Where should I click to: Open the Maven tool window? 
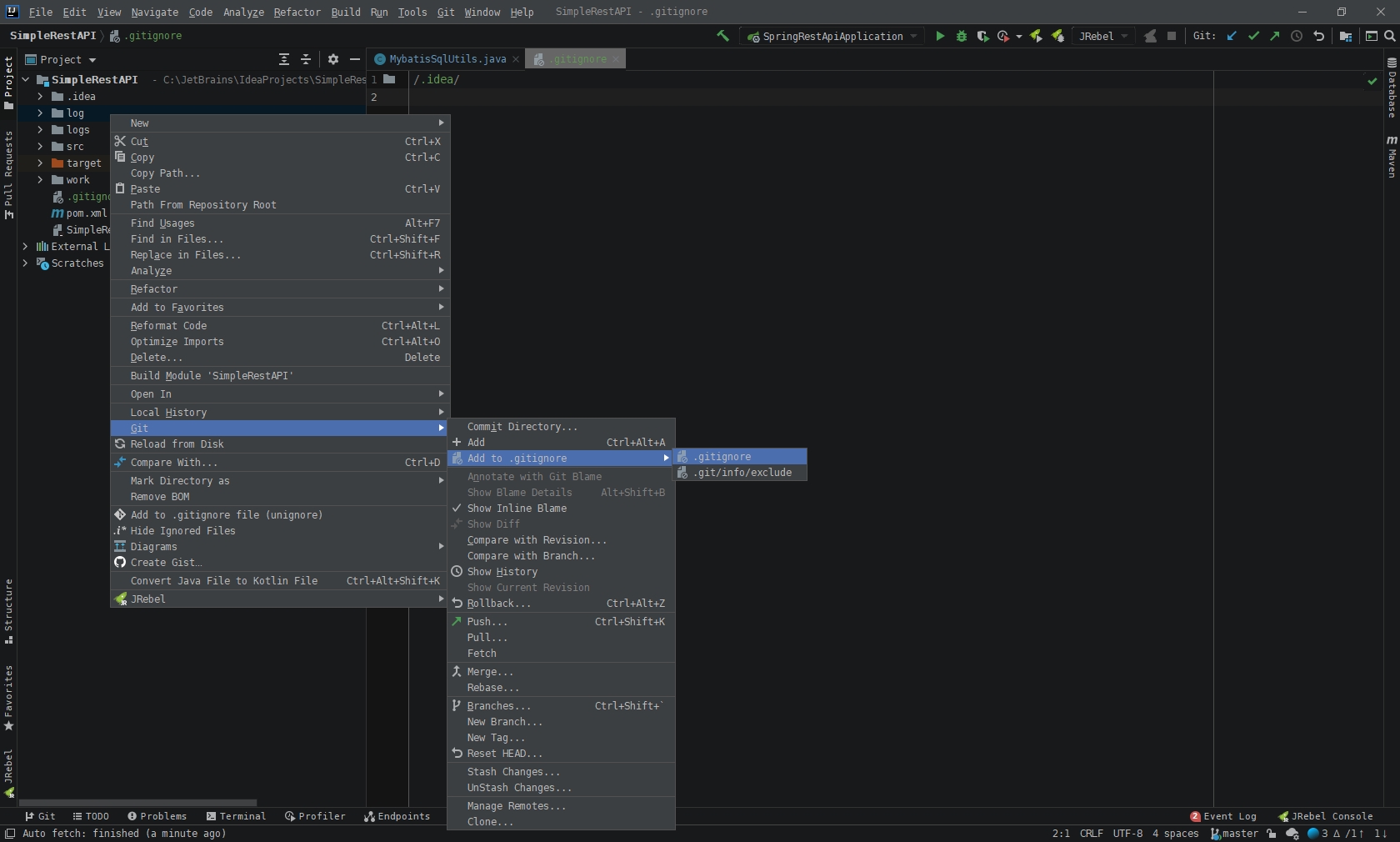click(x=1391, y=157)
